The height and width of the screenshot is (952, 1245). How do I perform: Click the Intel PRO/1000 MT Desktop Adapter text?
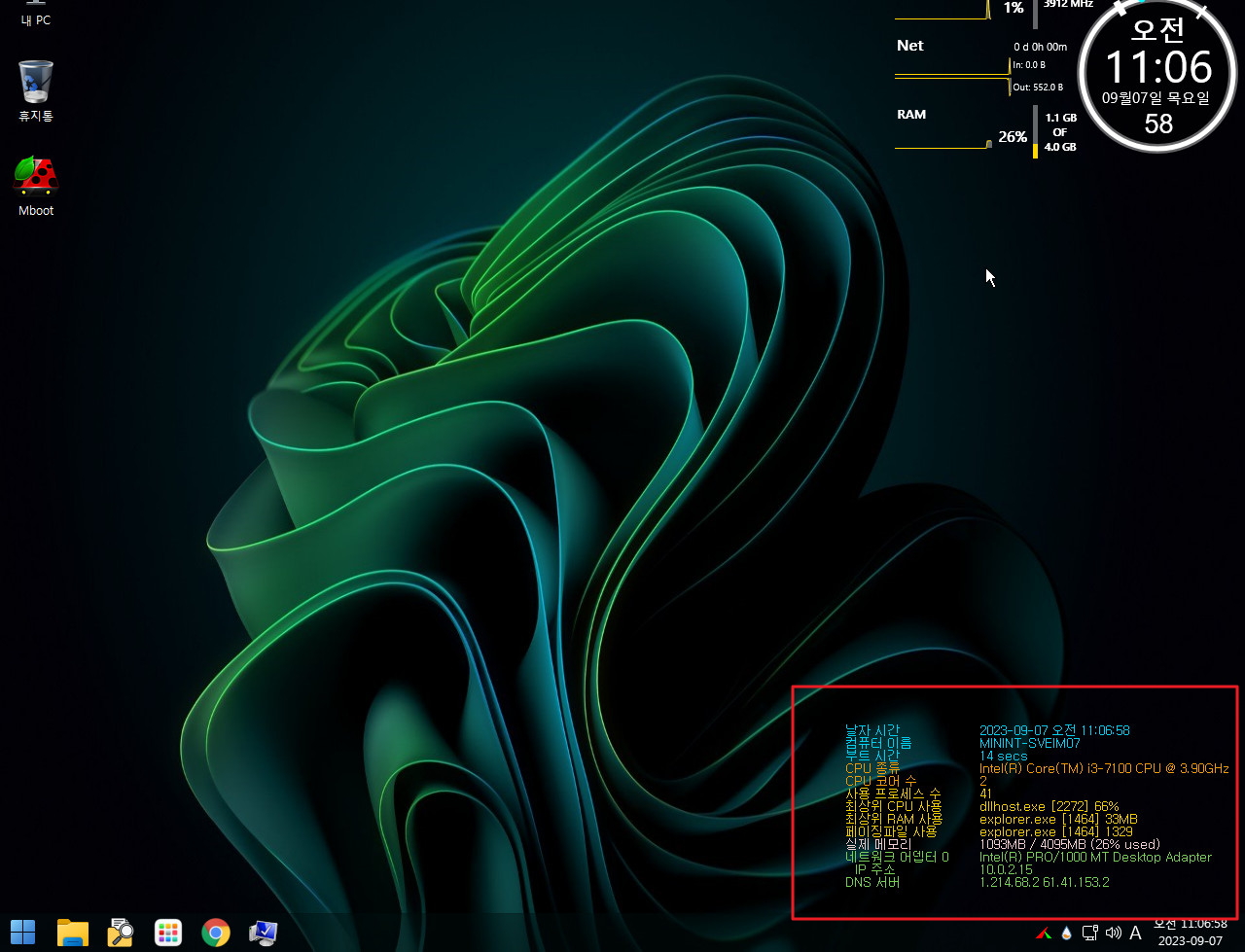coord(1096,857)
